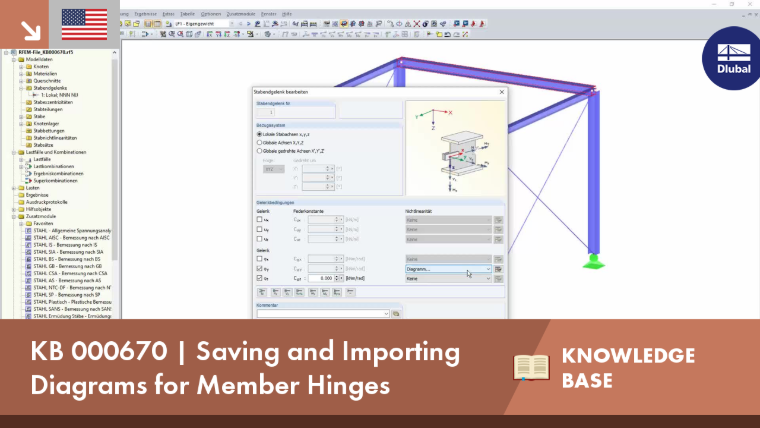Open the Diagramm nonlinearity dropdown
The height and width of the screenshot is (428, 760).
(448, 269)
